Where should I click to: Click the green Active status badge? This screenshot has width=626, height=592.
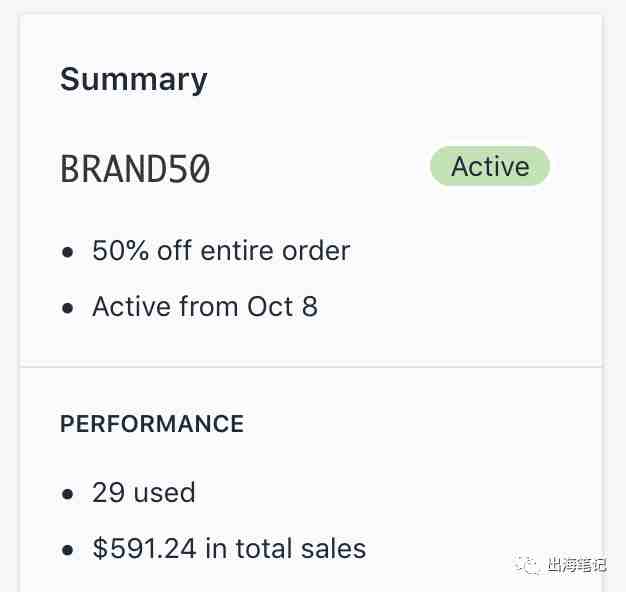[x=490, y=166]
